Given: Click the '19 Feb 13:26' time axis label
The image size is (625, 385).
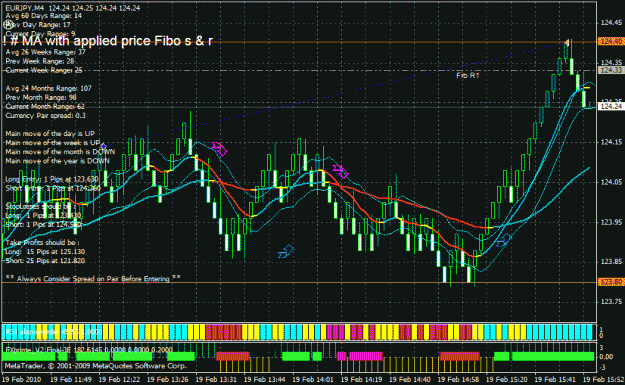Looking at the screenshot, I should 167,379.
